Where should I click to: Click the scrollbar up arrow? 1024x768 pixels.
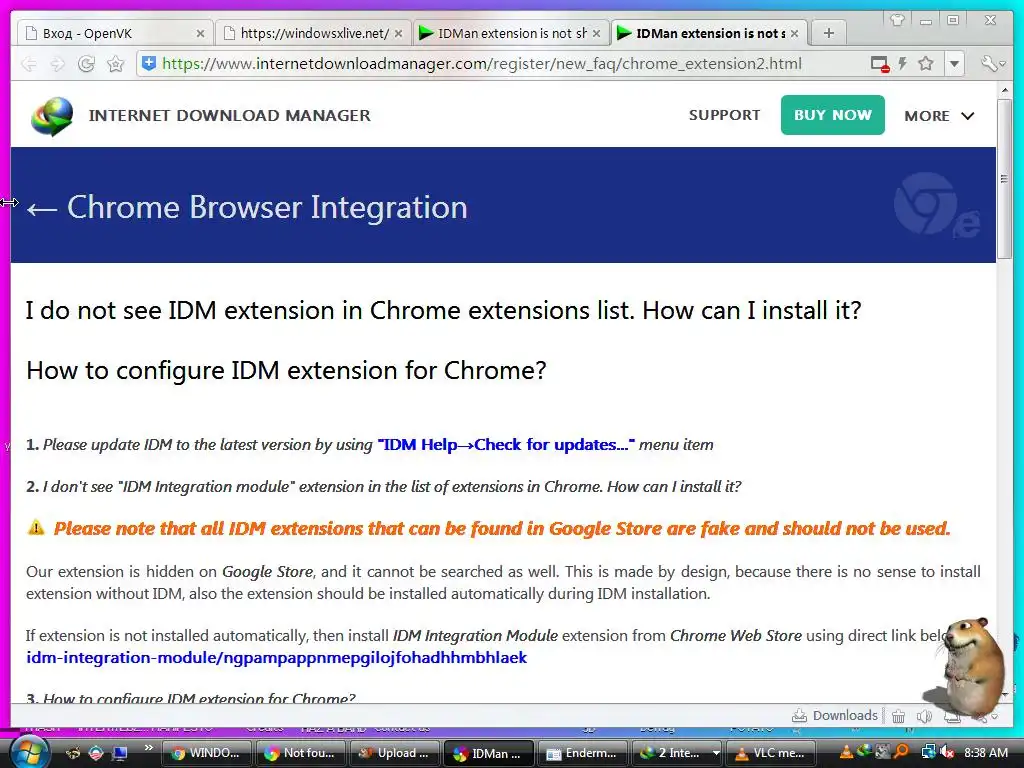coord(1004,91)
